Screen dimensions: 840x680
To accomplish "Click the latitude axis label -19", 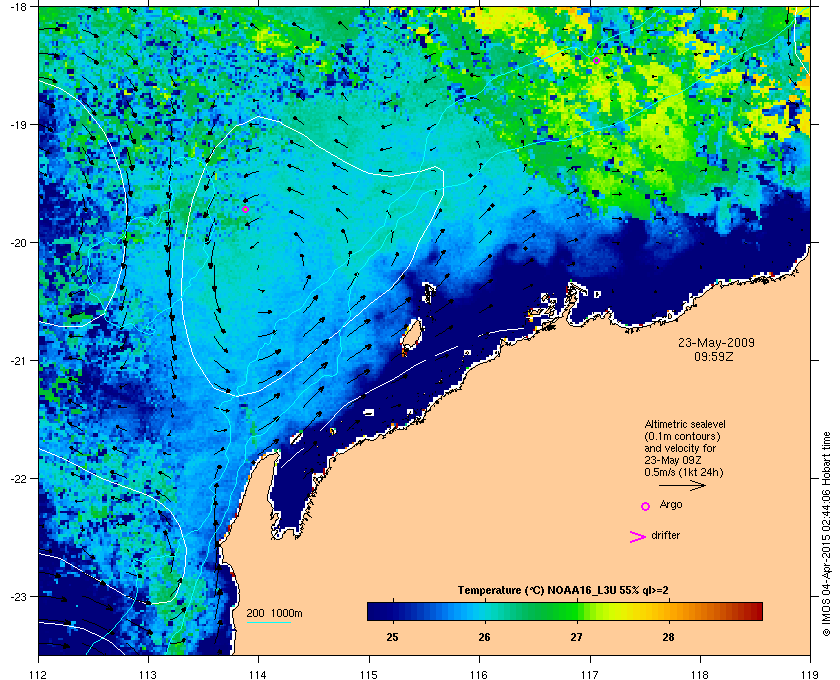I will coord(19,125).
